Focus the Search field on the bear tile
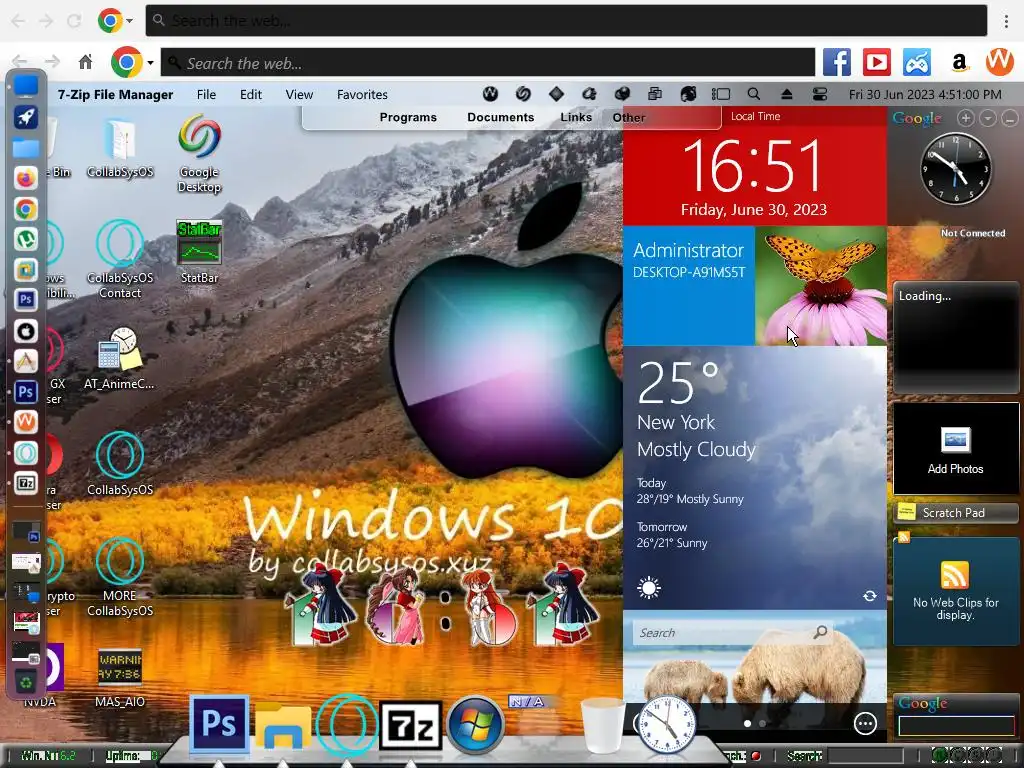This screenshot has height=768, width=1024. pos(732,632)
